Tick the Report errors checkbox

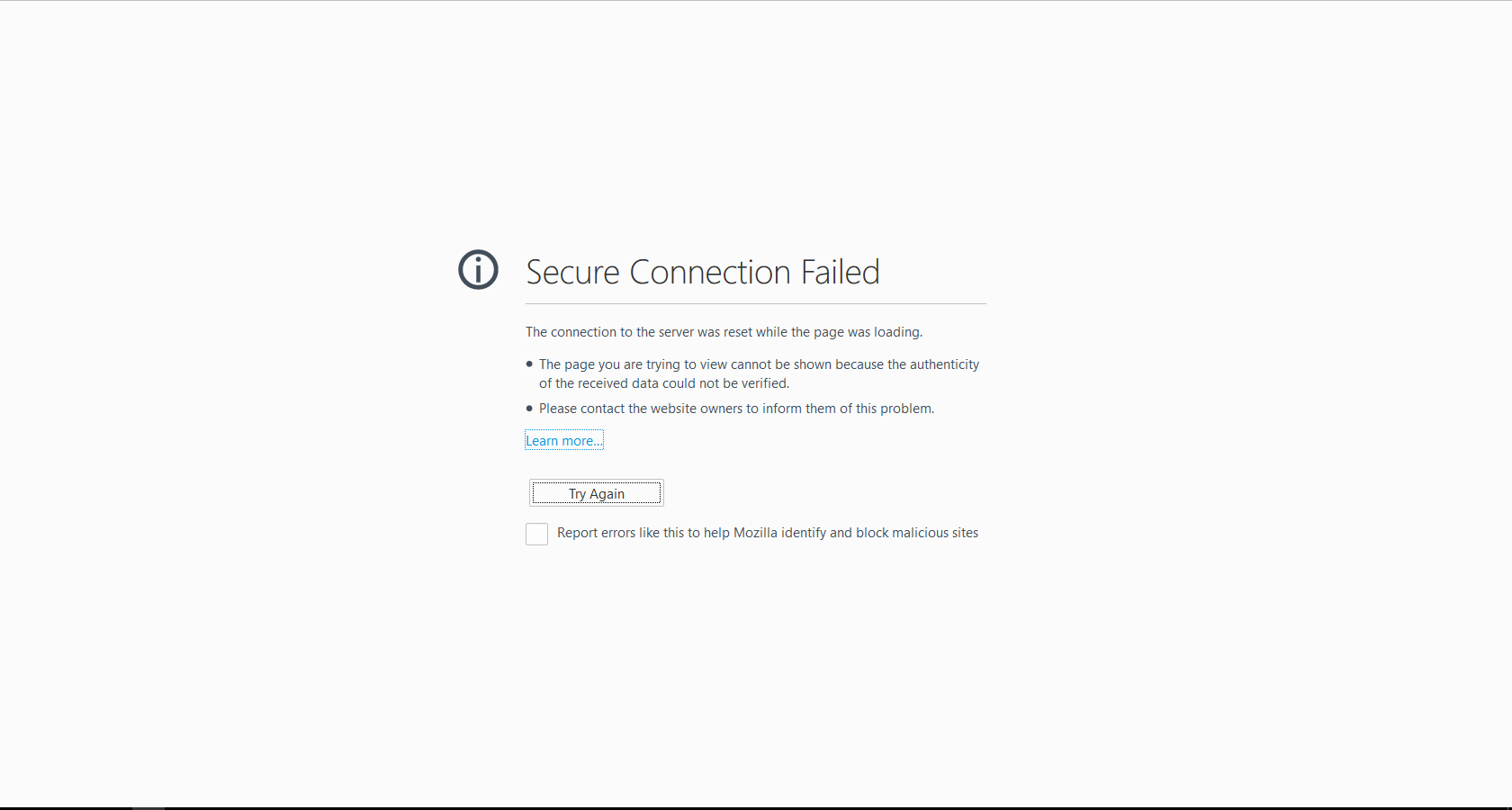click(x=536, y=534)
